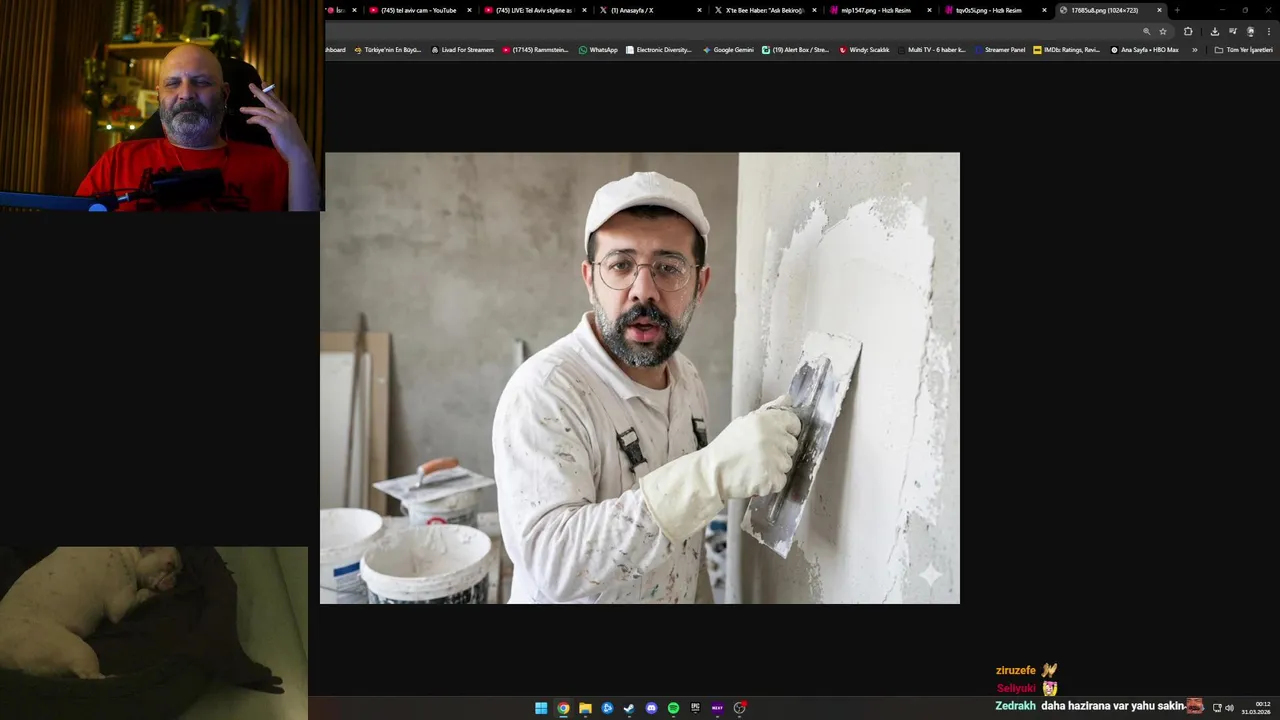Open the 'Multi TV - 6 haber k...' bookmark

pyautogui.click(x=932, y=49)
